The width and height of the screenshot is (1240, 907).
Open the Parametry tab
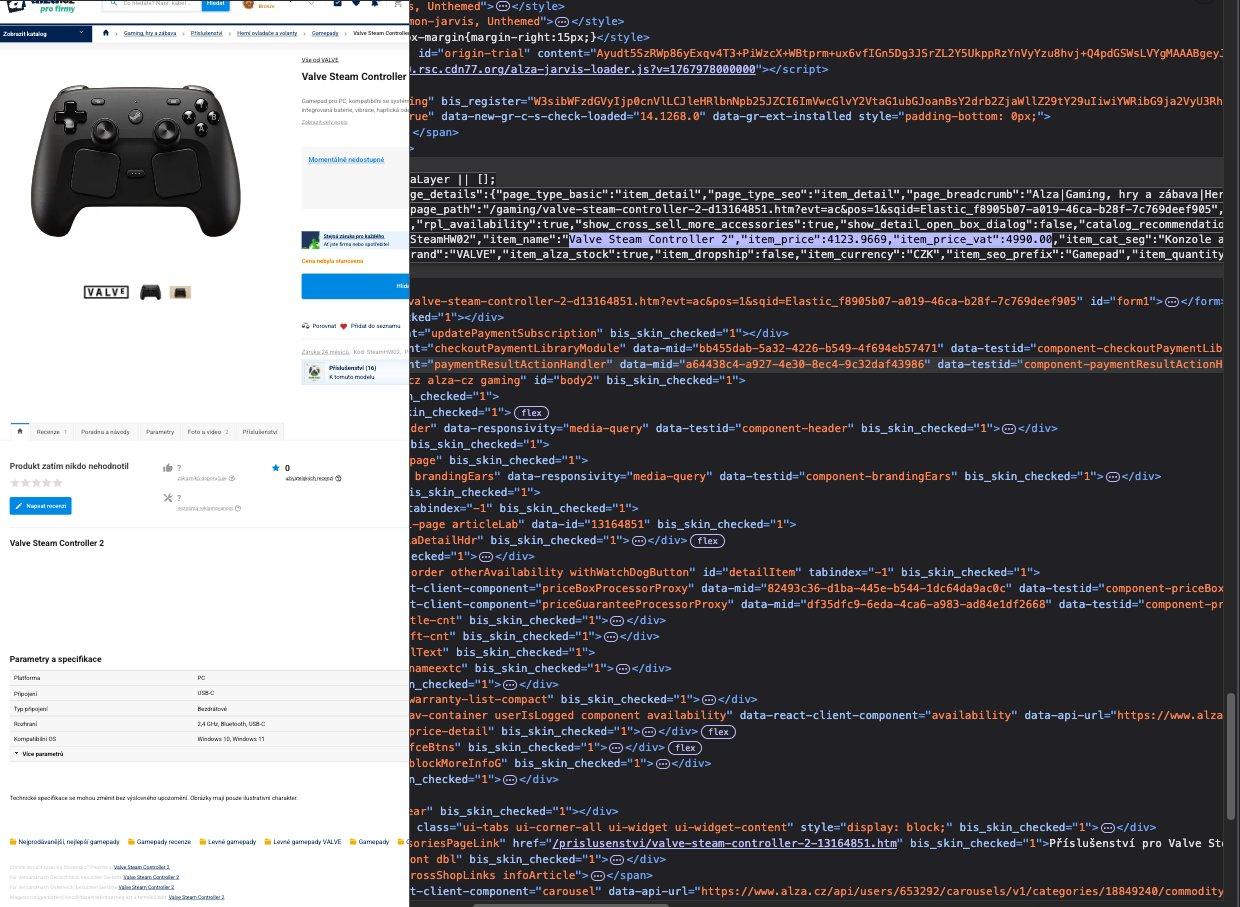[159, 431]
